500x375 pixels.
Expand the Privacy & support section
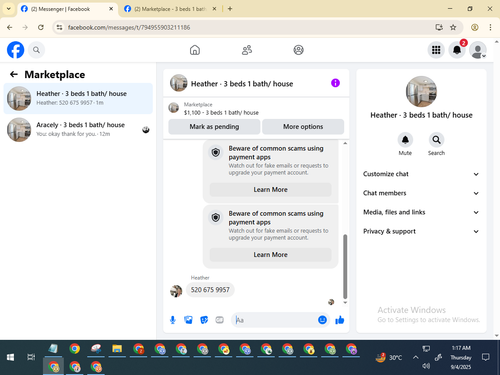[x=421, y=231]
